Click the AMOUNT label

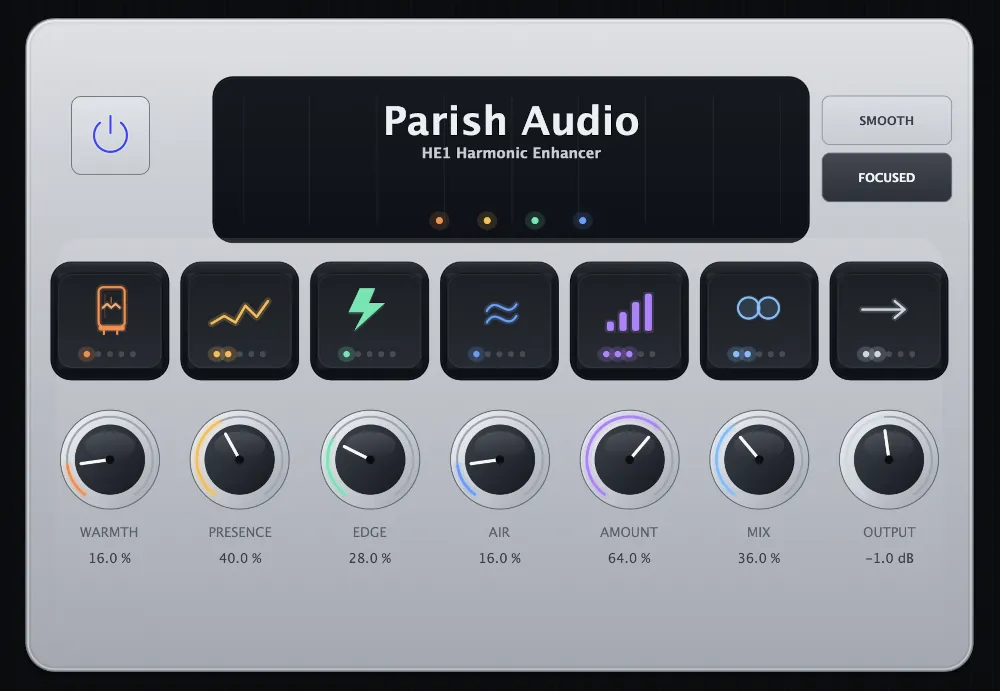(629, 532)
